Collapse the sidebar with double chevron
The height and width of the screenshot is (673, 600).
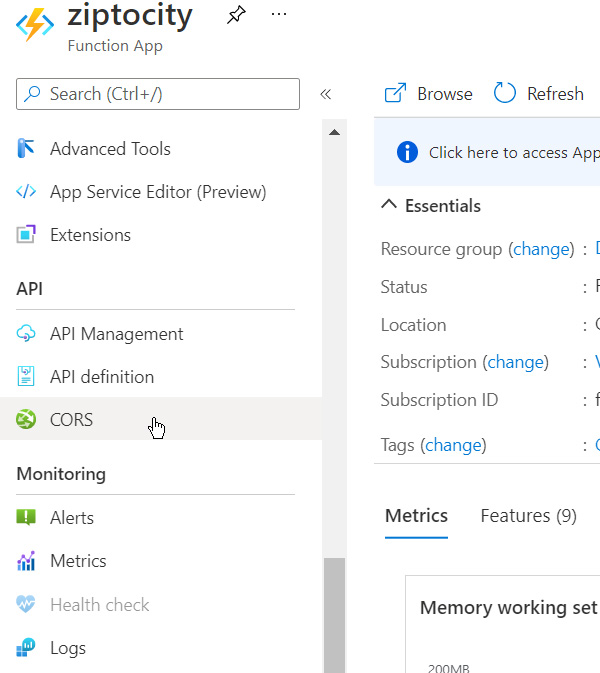(326, 94)
